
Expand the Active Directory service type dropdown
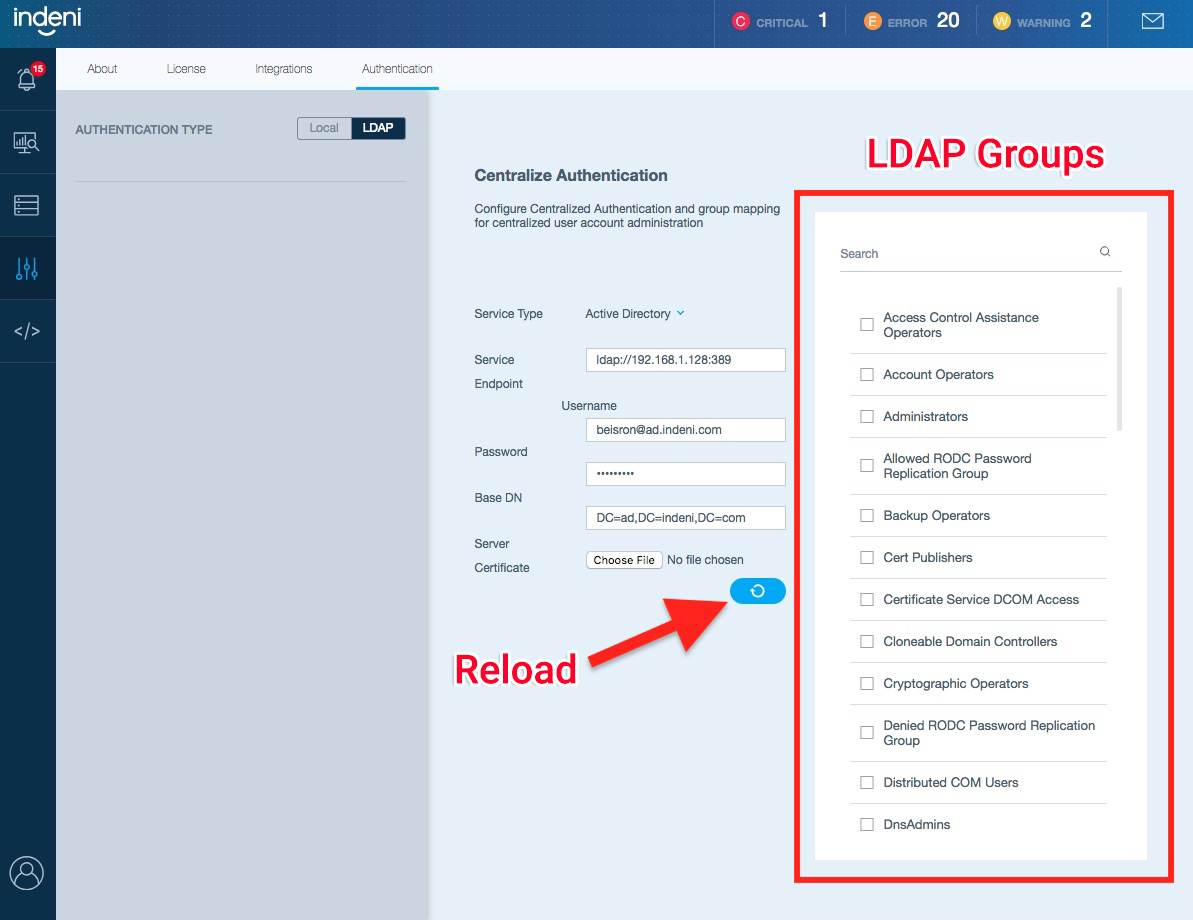(635, 314)
